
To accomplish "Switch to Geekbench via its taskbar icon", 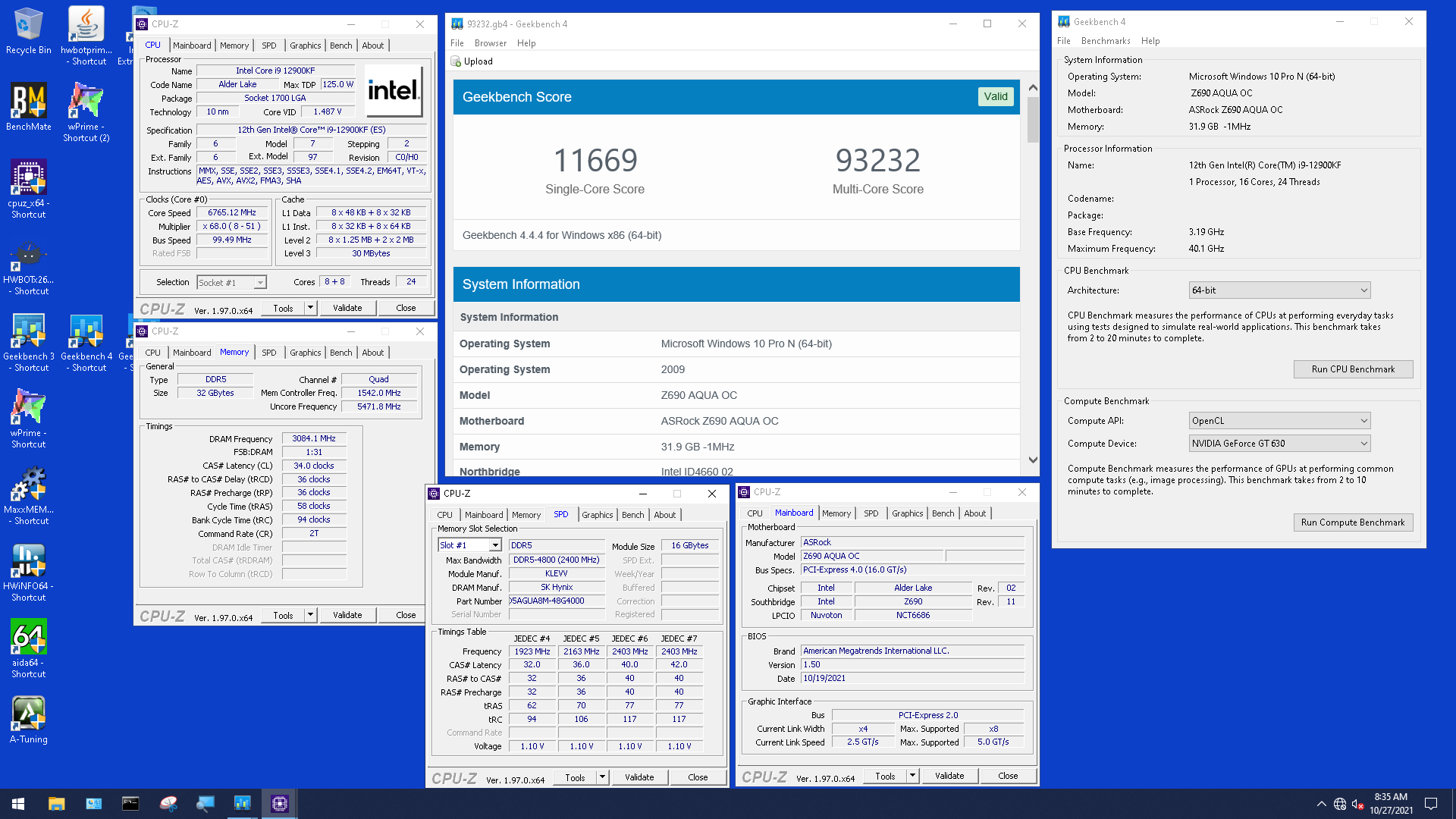I will (x=242, y=804).
